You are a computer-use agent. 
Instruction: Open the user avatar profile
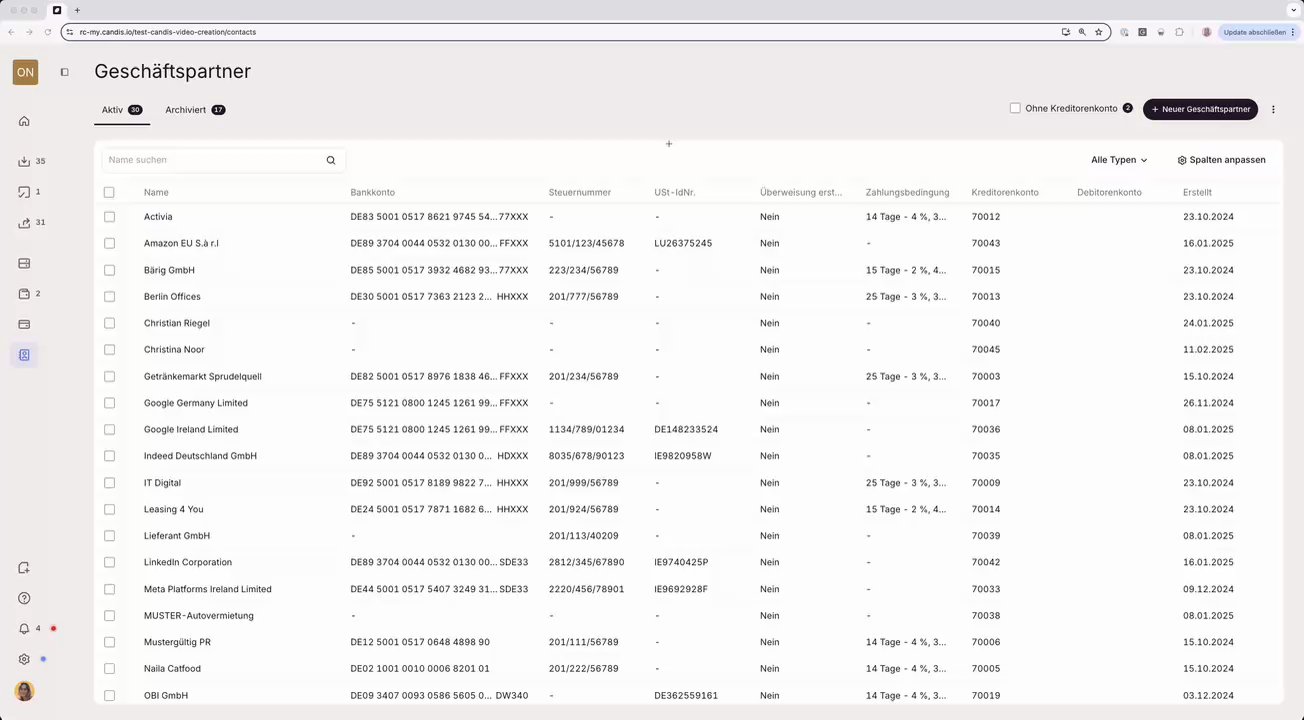pyautogui.click(x=25, y=691)
